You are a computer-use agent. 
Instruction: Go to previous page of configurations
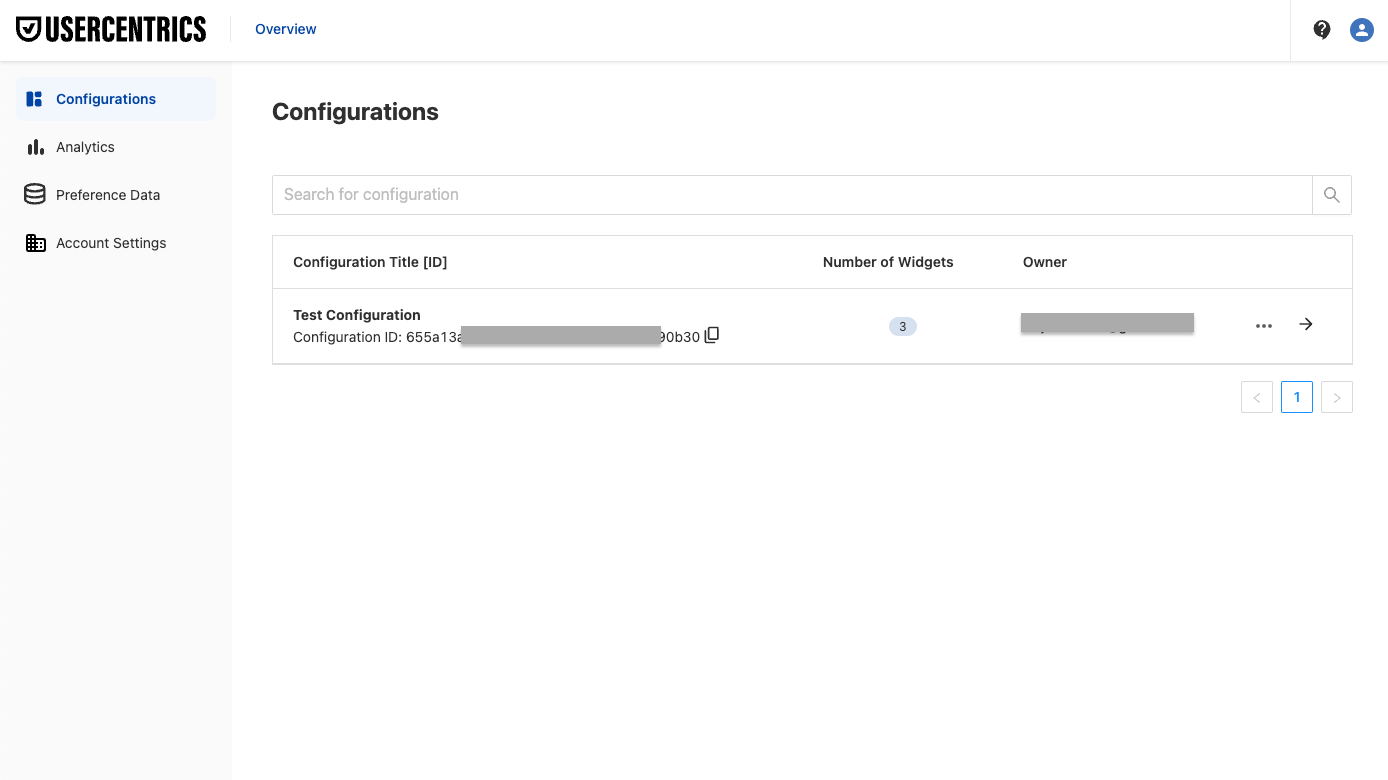1257,397
